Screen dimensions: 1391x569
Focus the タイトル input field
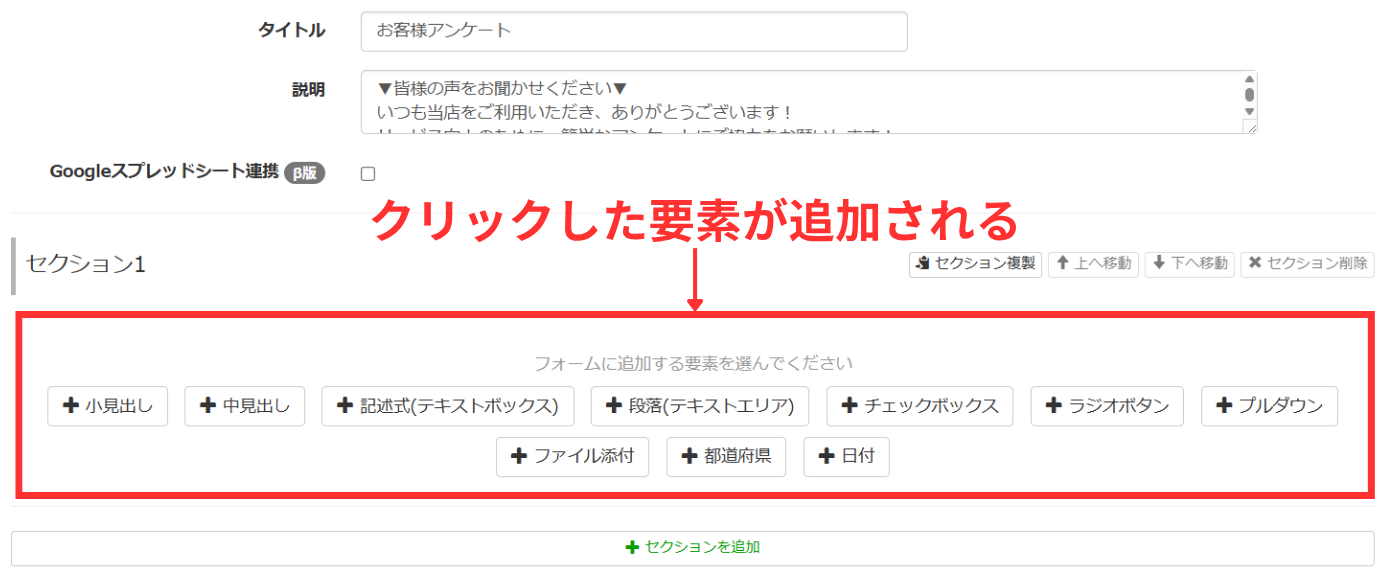click(x=634, y=31)
